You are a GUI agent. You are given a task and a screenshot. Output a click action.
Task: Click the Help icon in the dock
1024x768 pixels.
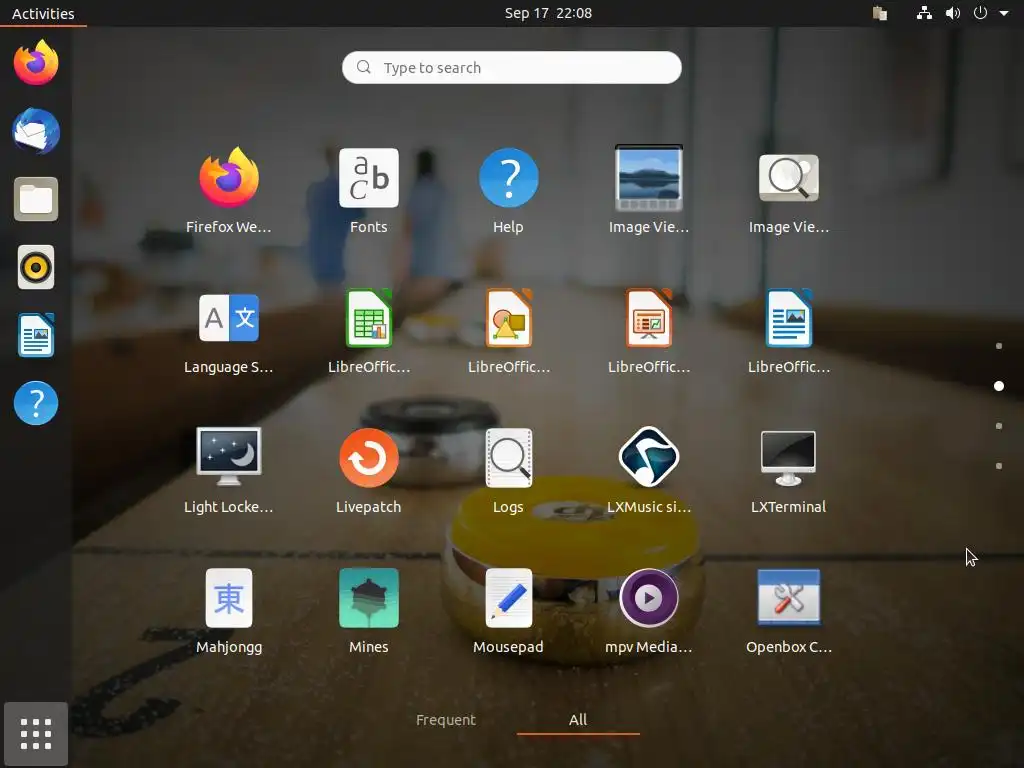pyautogui.click(x=36, y=403)
